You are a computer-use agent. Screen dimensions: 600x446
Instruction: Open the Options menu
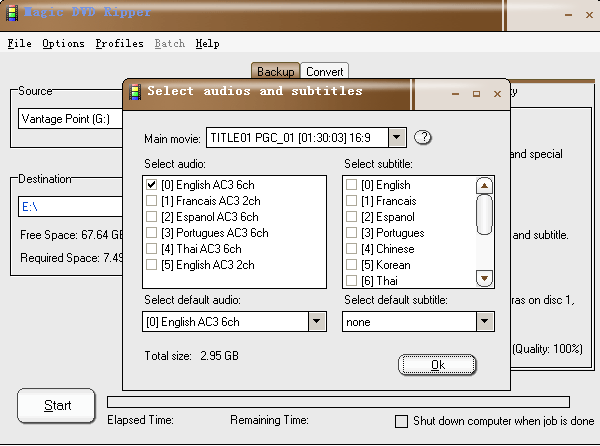(x=63, y=44)
